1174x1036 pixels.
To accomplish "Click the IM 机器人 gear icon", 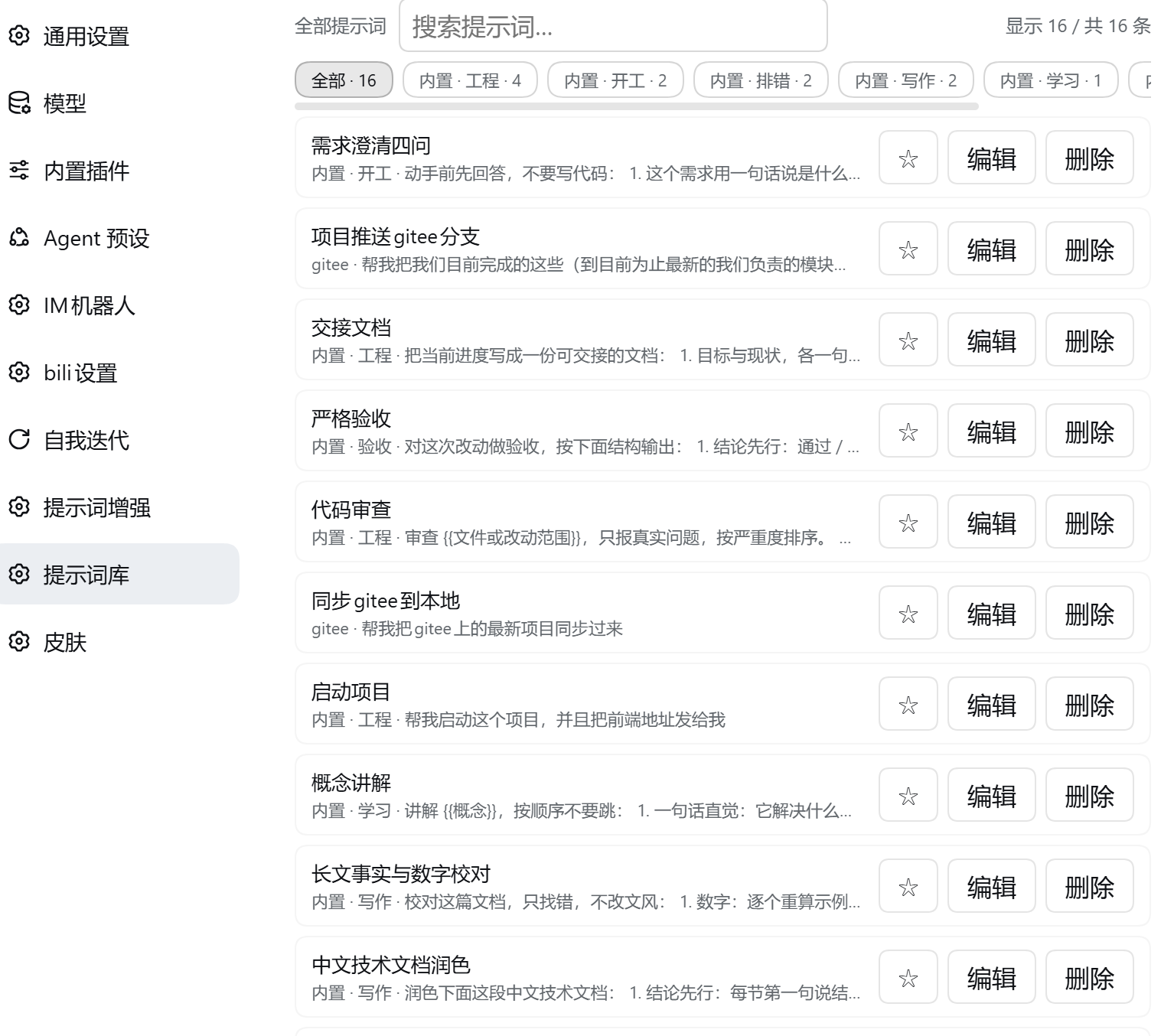I will tap(19, 305).
